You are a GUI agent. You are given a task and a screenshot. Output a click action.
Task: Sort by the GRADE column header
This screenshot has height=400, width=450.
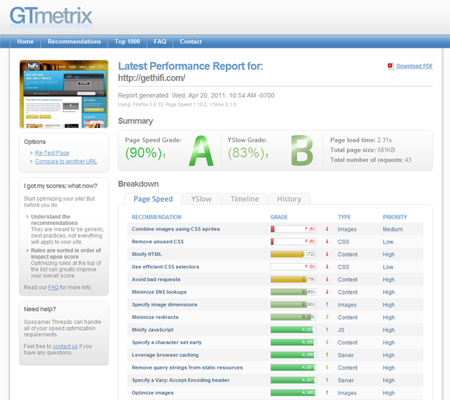(279, 217)
